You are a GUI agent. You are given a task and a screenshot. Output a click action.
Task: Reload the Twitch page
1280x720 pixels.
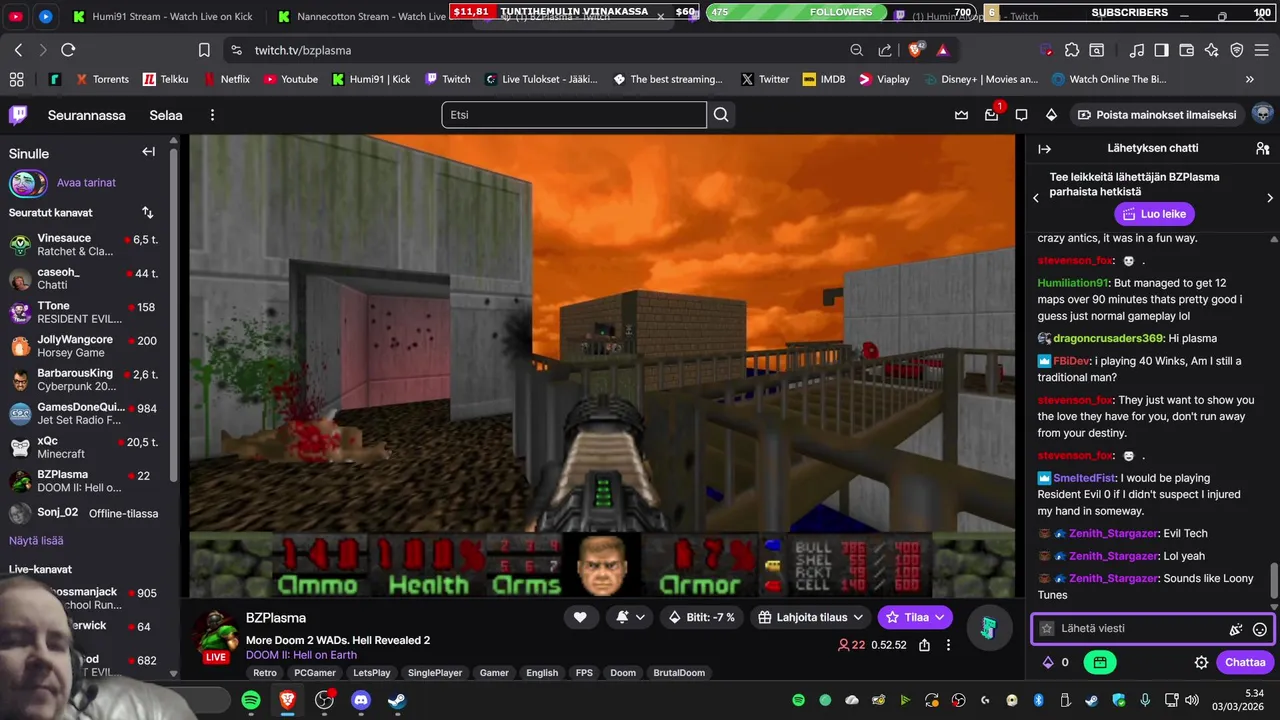(68, 50)
